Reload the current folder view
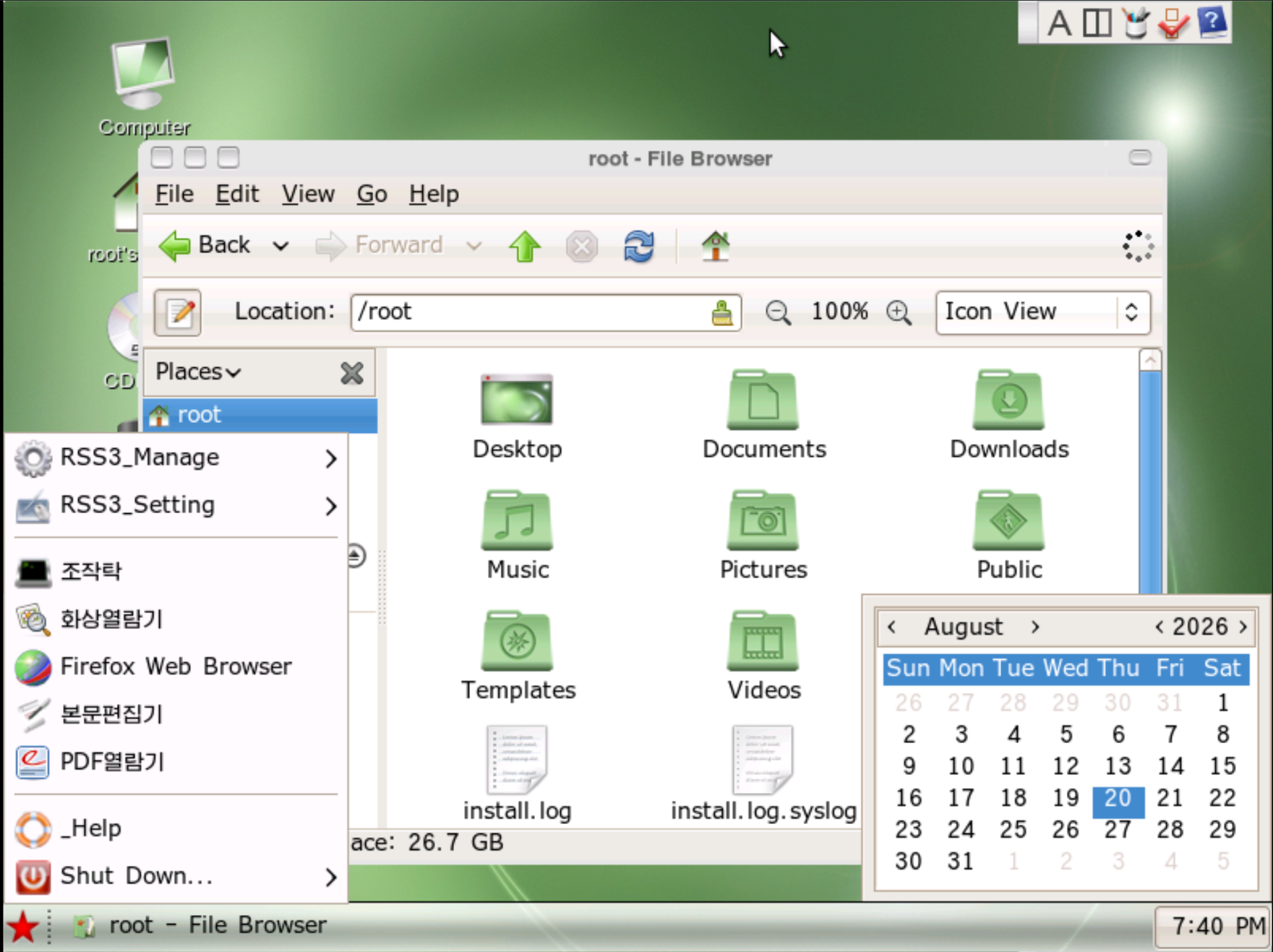Viewport: 1273px width, 952px height. pyautogui.click(x=639, y=246)
